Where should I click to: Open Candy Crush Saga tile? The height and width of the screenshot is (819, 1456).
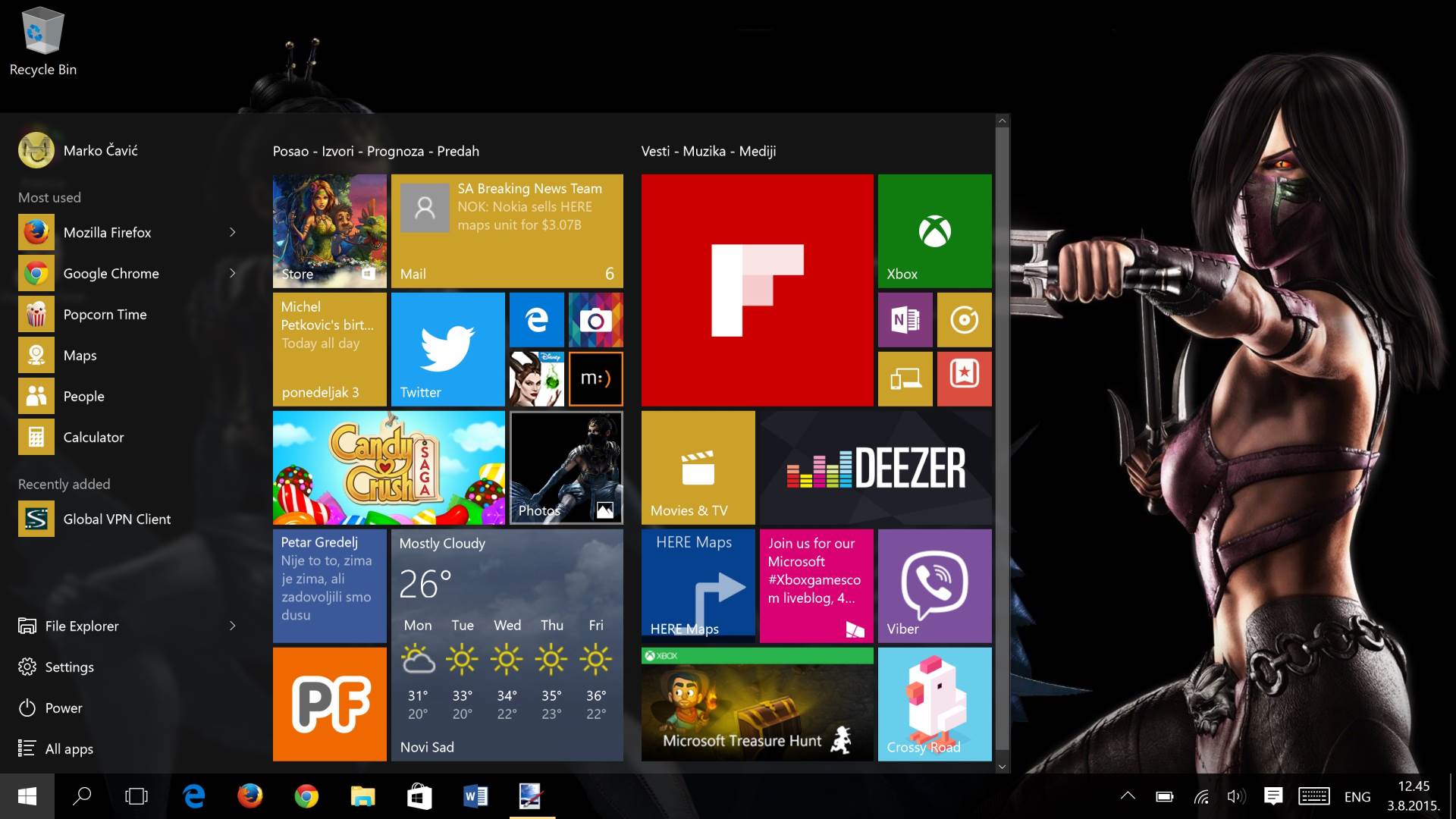[388, 468]
